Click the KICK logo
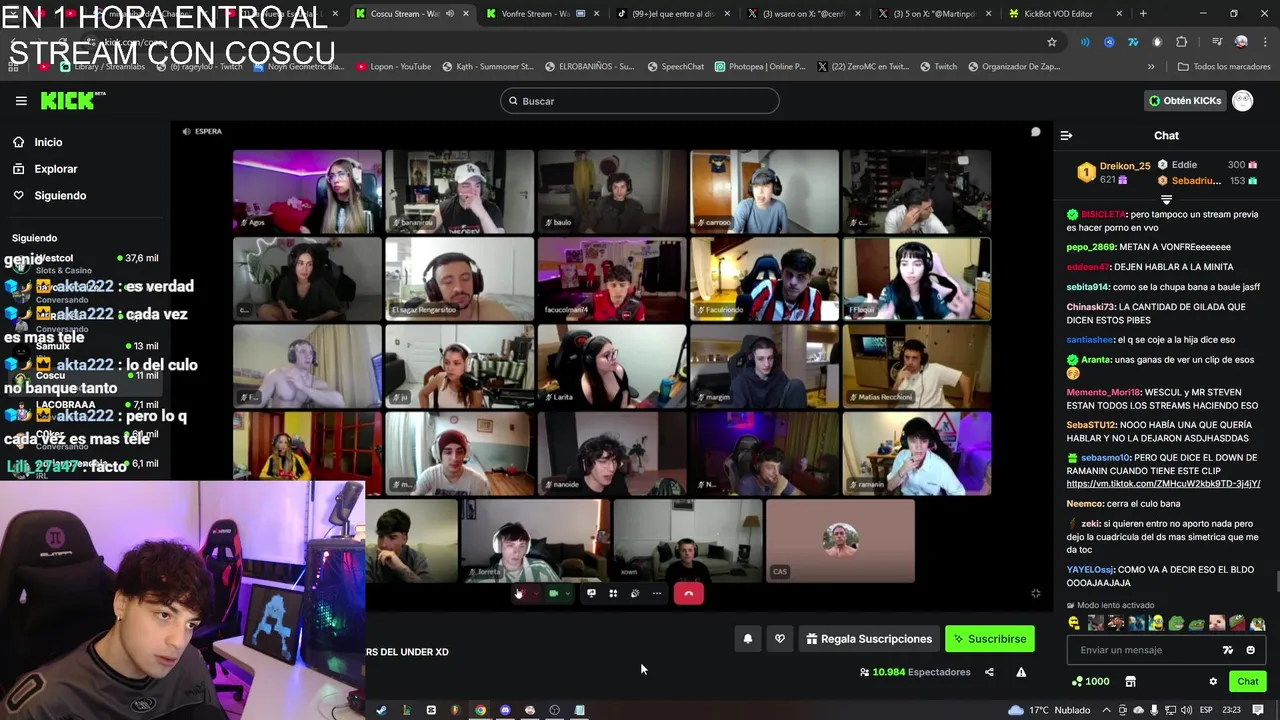This screenshot has height=720, width=1280. pos(72,100)
